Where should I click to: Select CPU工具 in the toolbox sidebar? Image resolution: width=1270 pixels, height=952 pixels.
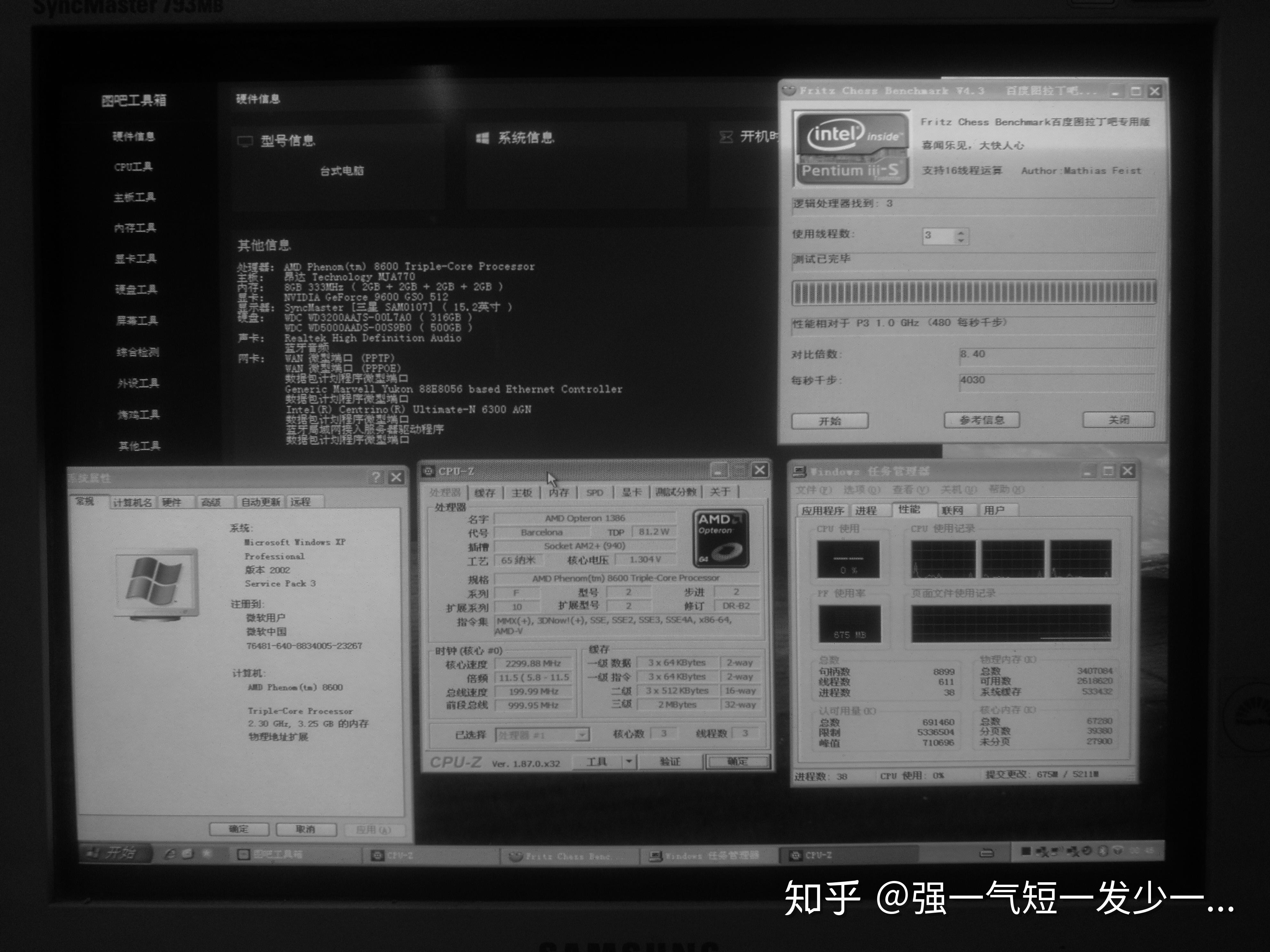tap(133, 167)
